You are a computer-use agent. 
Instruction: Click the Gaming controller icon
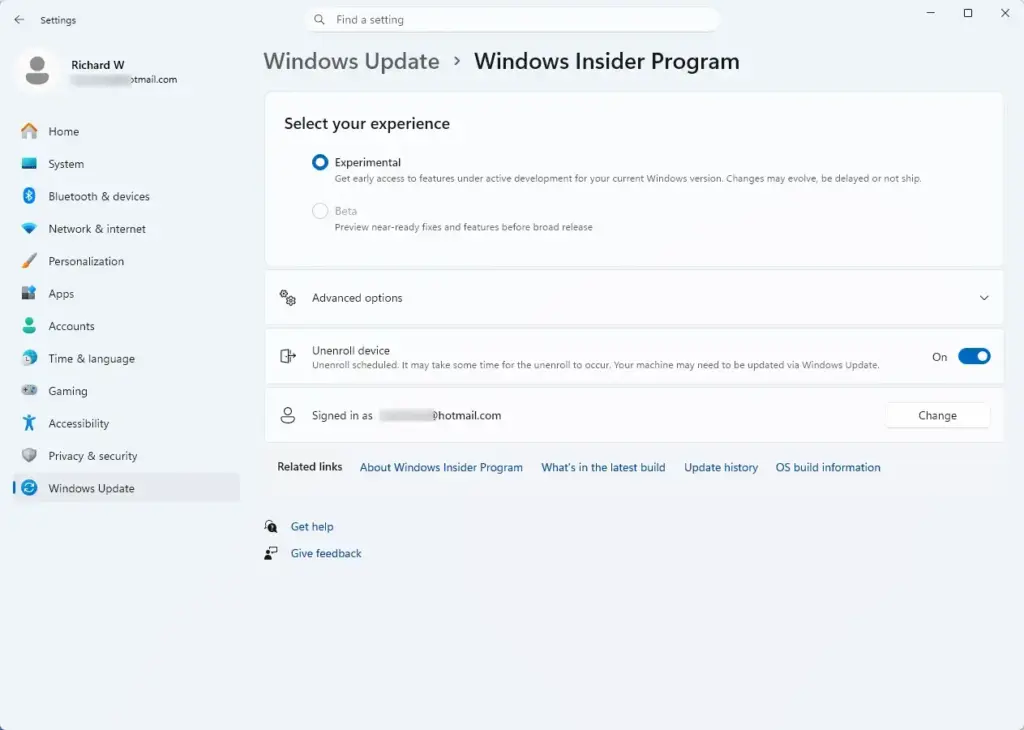tap(29, 390)
